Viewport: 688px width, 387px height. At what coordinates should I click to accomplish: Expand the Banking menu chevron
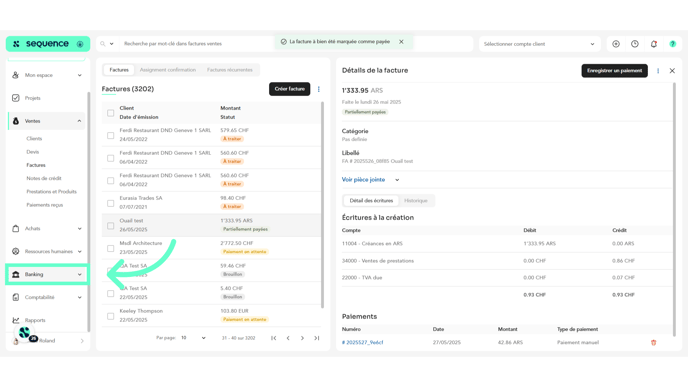(79, 275)
